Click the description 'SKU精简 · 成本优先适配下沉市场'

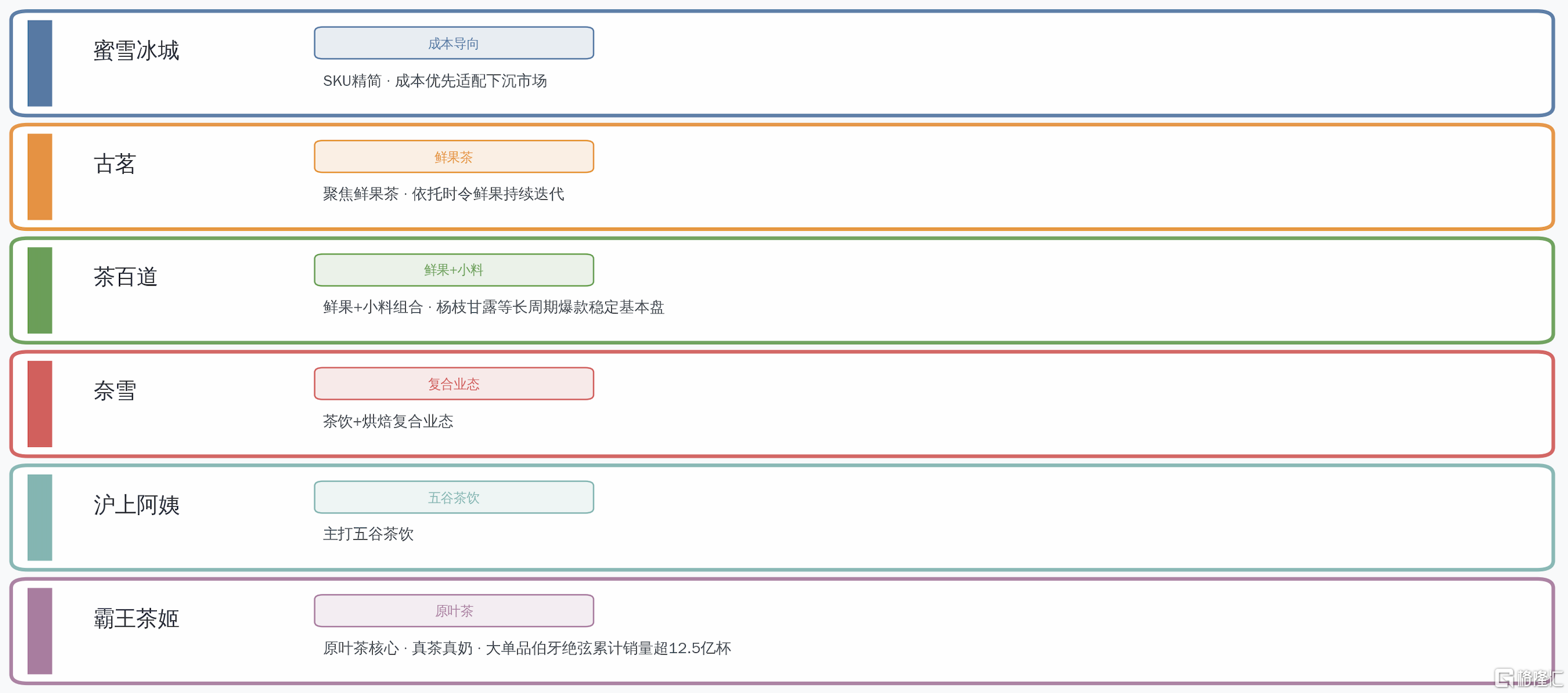435,81
